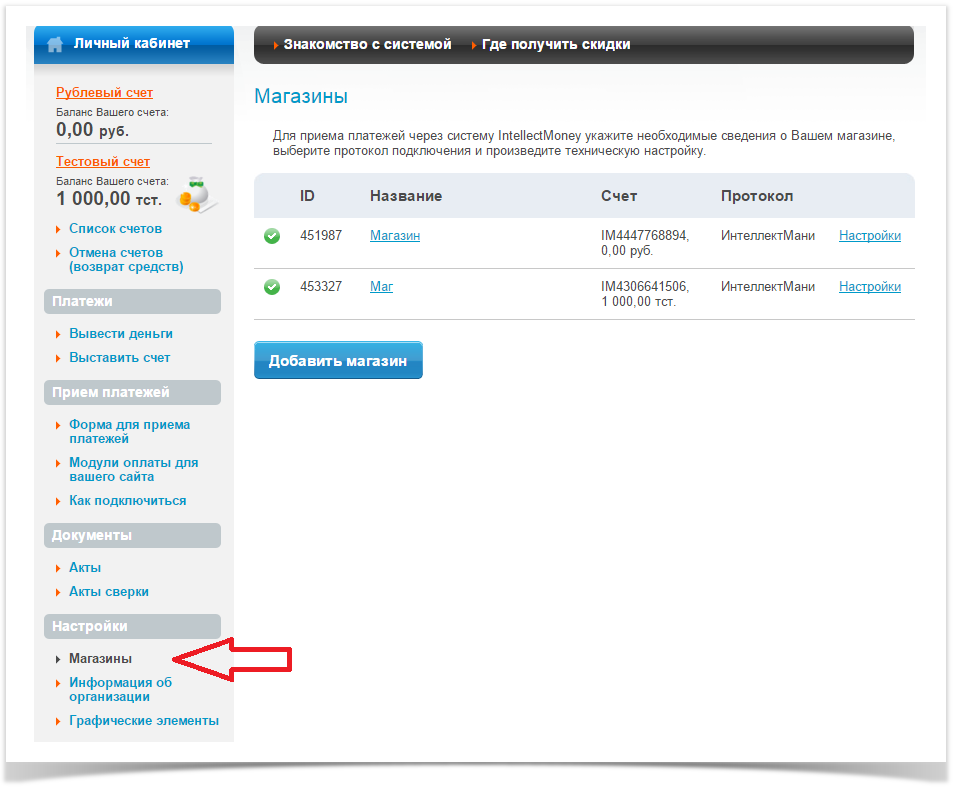
Task: Select Выставить счет in sidebar
Action: tap(119, 357)
